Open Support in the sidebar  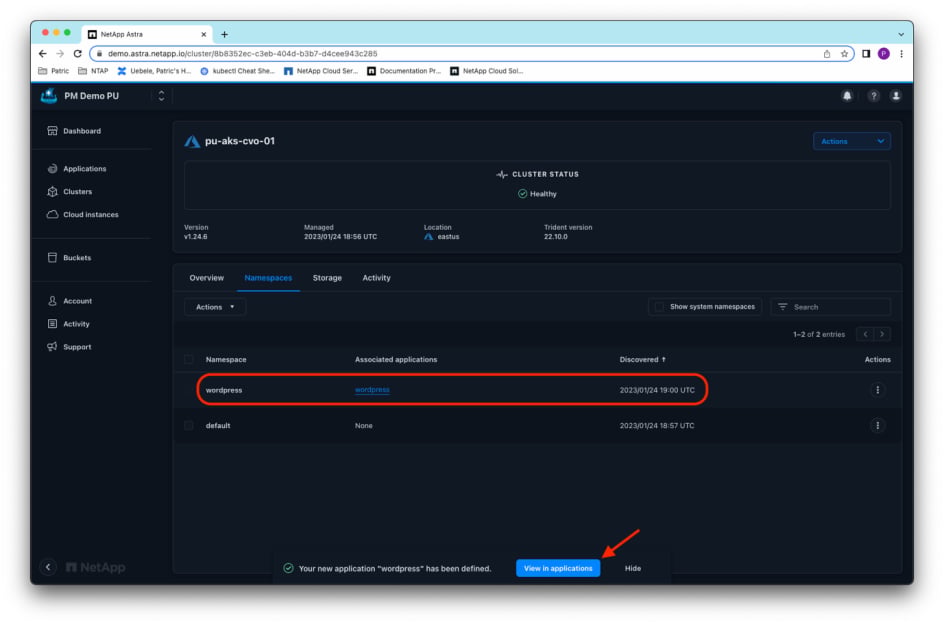pos(69,347)
